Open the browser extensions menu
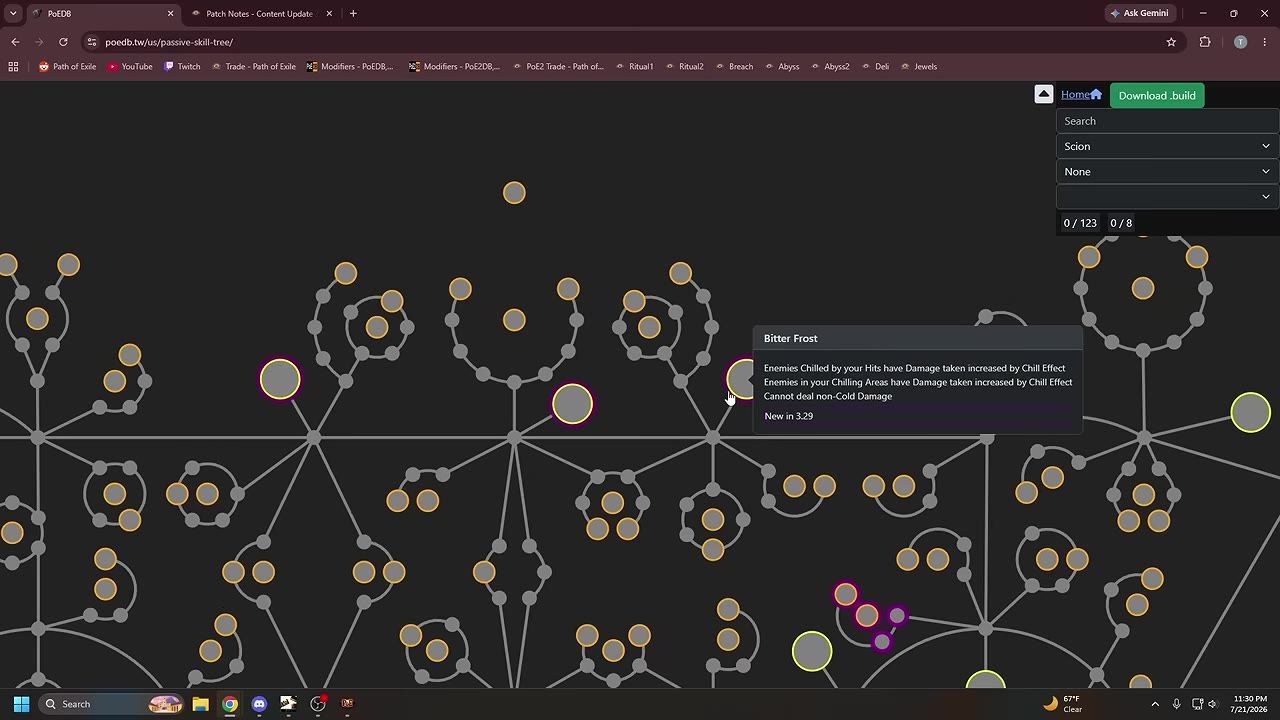Viewport: 1280px width, 720px height. pos(1205,42)
